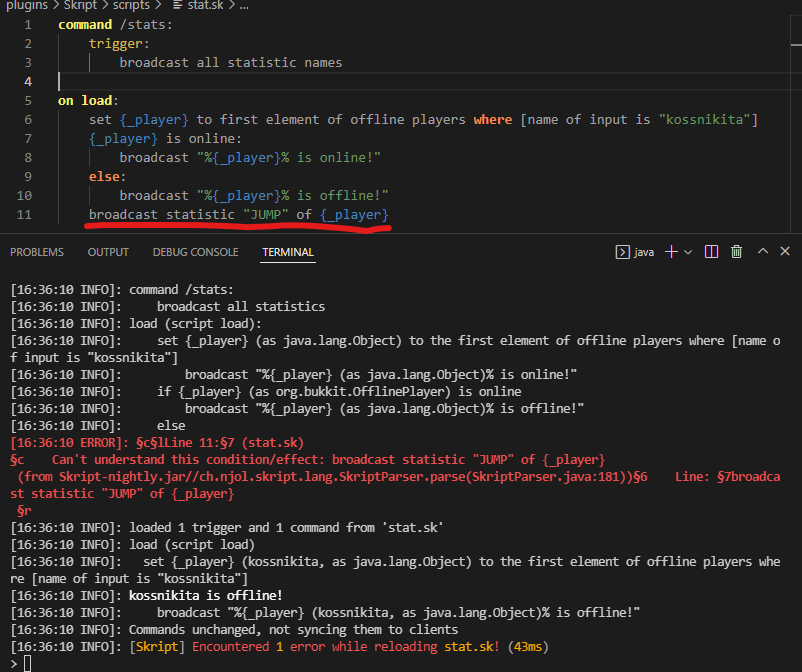The height and width of the screenshot is (672, 802).
Task: Click 'on load:' event line
Action: [88, 101]
